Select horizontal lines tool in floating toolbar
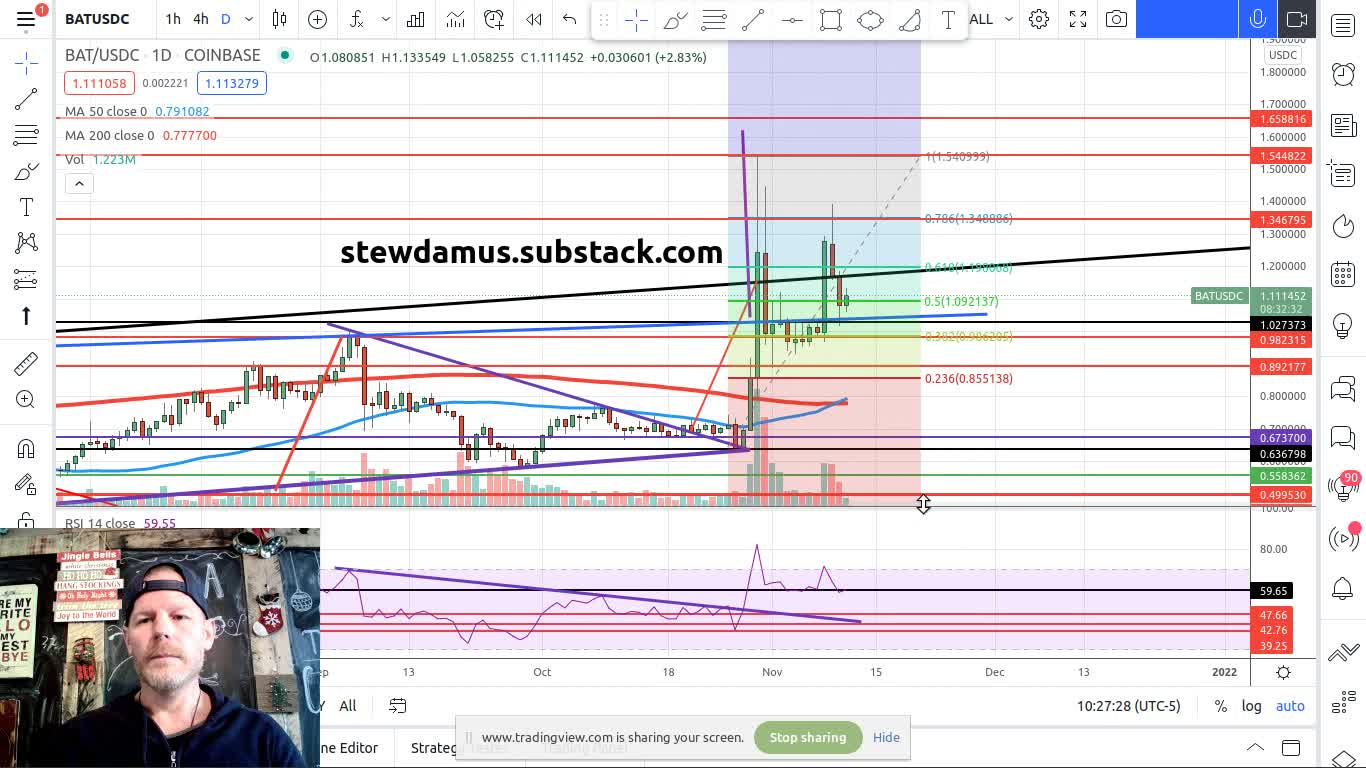The height and width of the screenshot is (768, 1366). coord(714,20)
